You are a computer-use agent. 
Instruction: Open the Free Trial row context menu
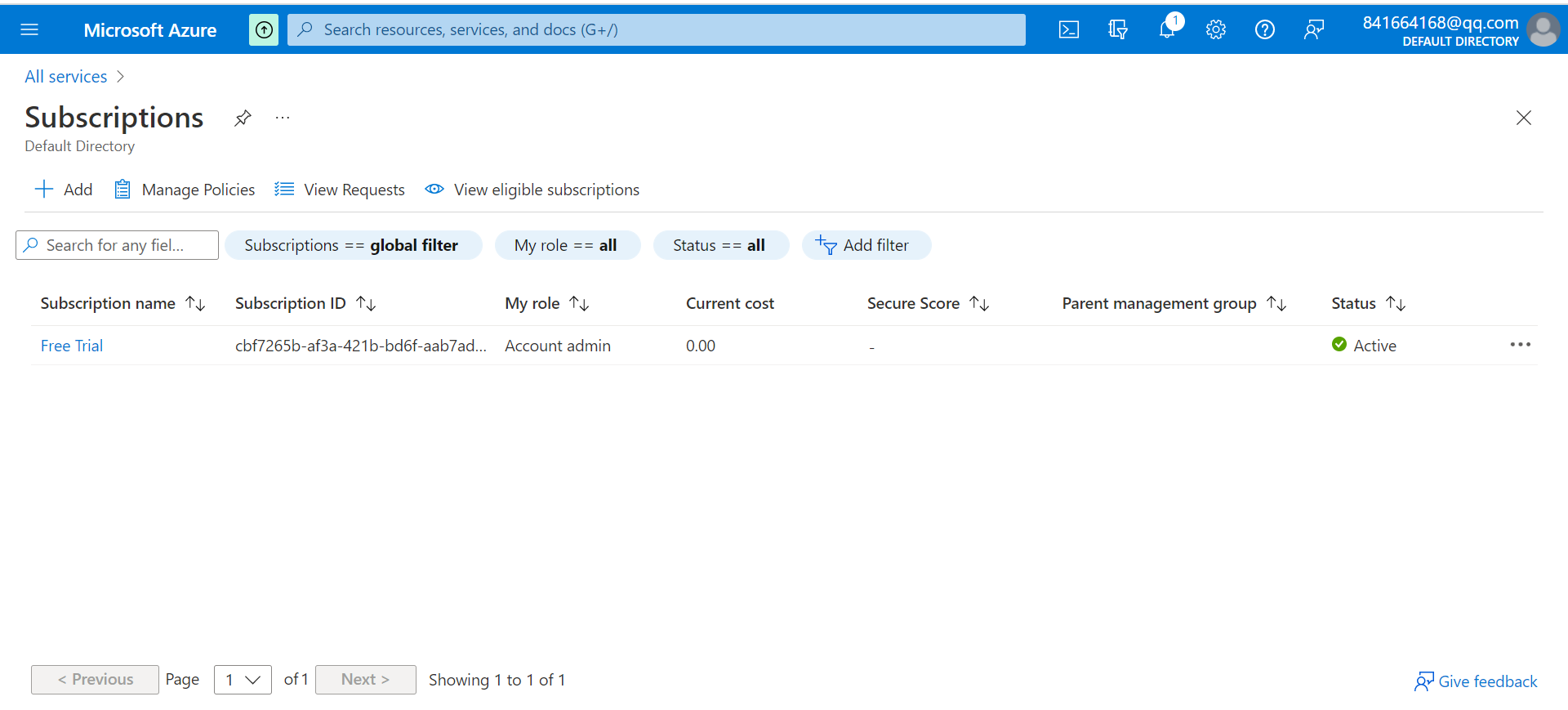coord(1521,345)
